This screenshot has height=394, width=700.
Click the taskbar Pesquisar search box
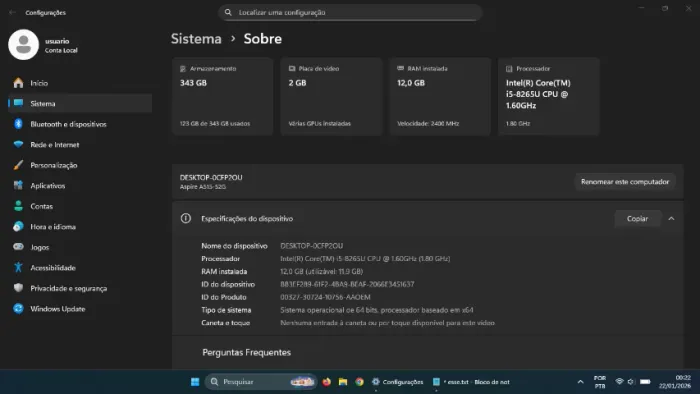261,382
